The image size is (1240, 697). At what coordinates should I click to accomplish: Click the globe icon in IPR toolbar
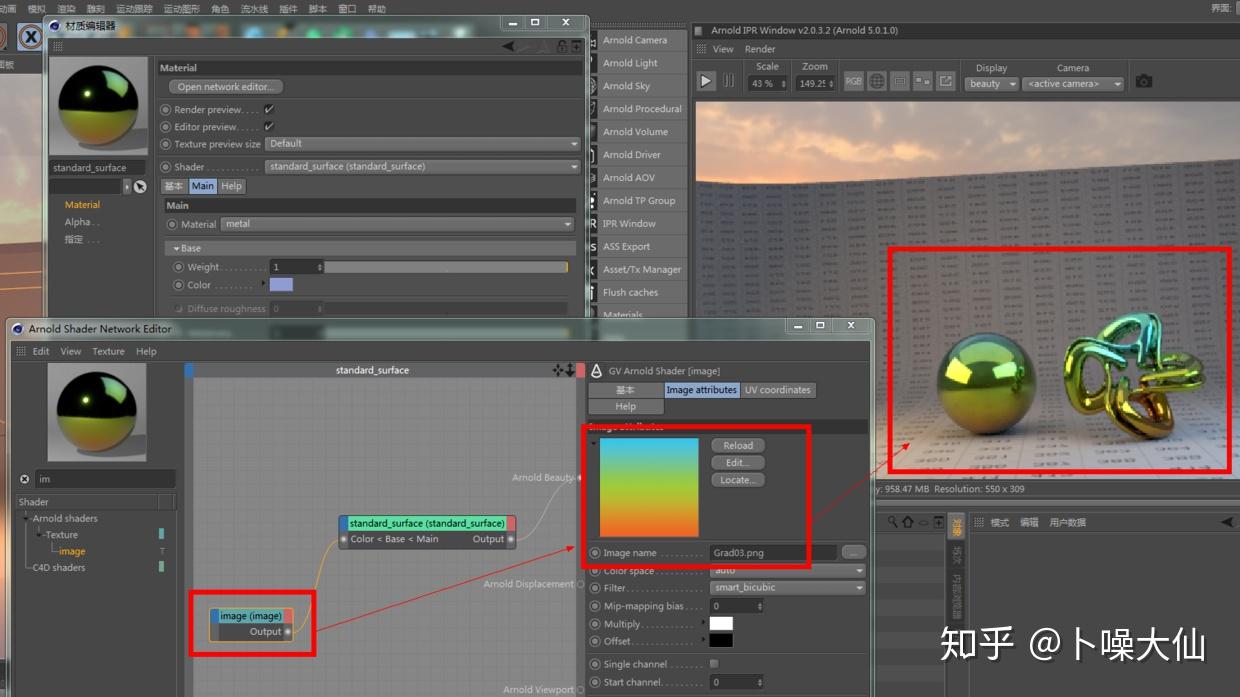(877, 81)
